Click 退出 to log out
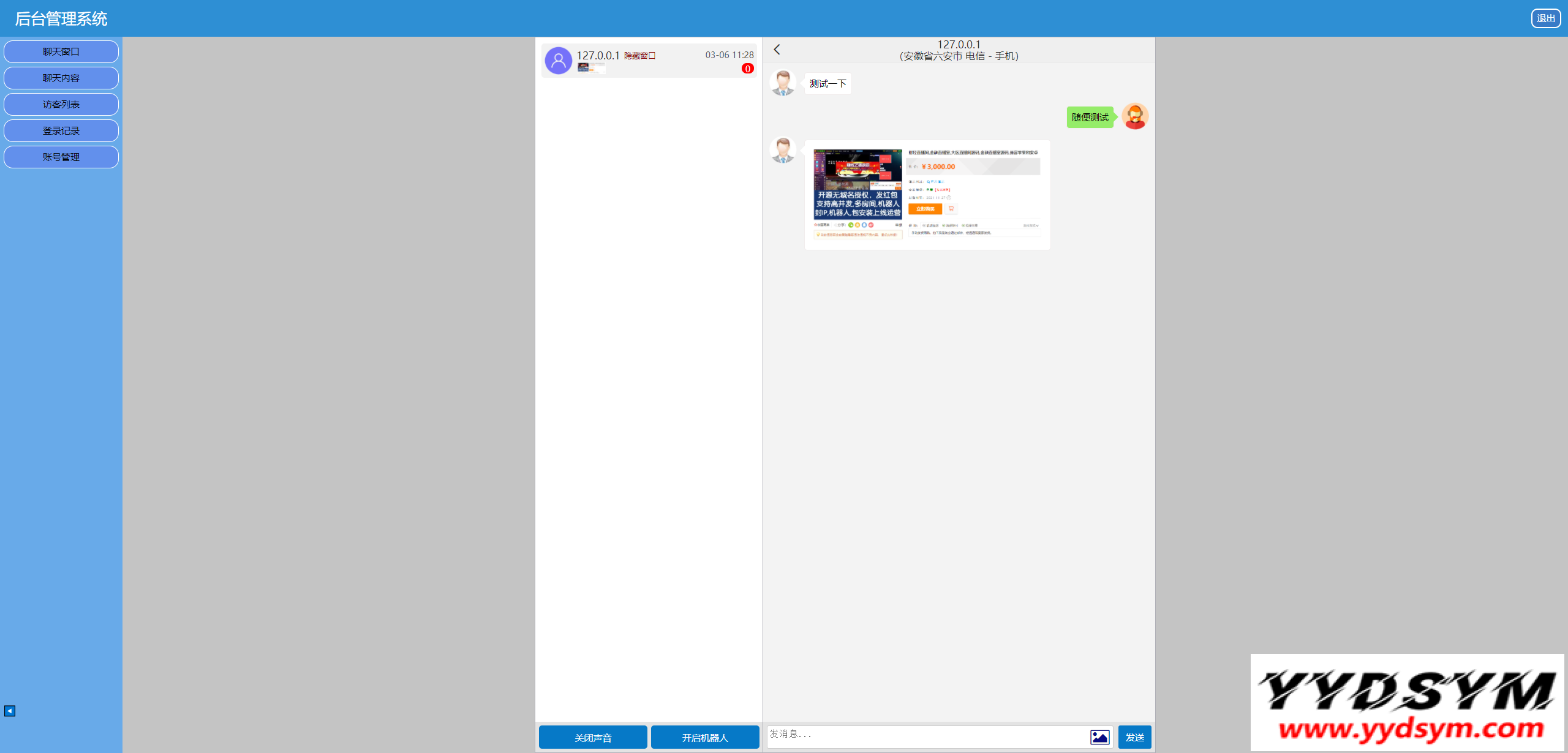Image resolution: width=1568 pixels, height=753 pixels. [x=1546, y=18]
